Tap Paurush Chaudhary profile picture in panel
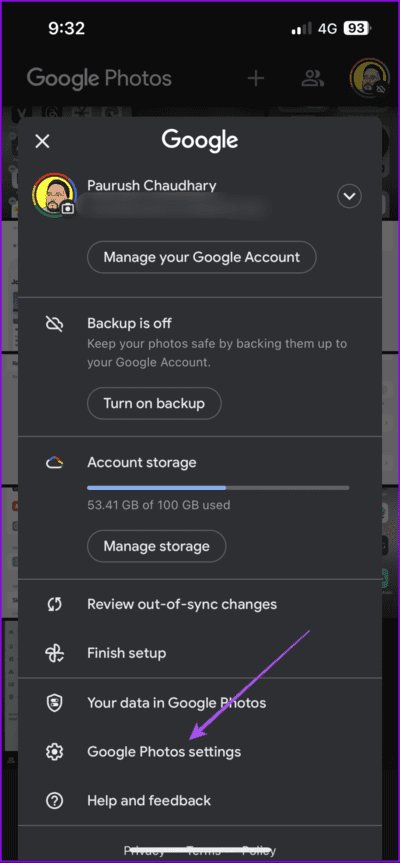The image size is (400, 863). (x=54, y=195)
